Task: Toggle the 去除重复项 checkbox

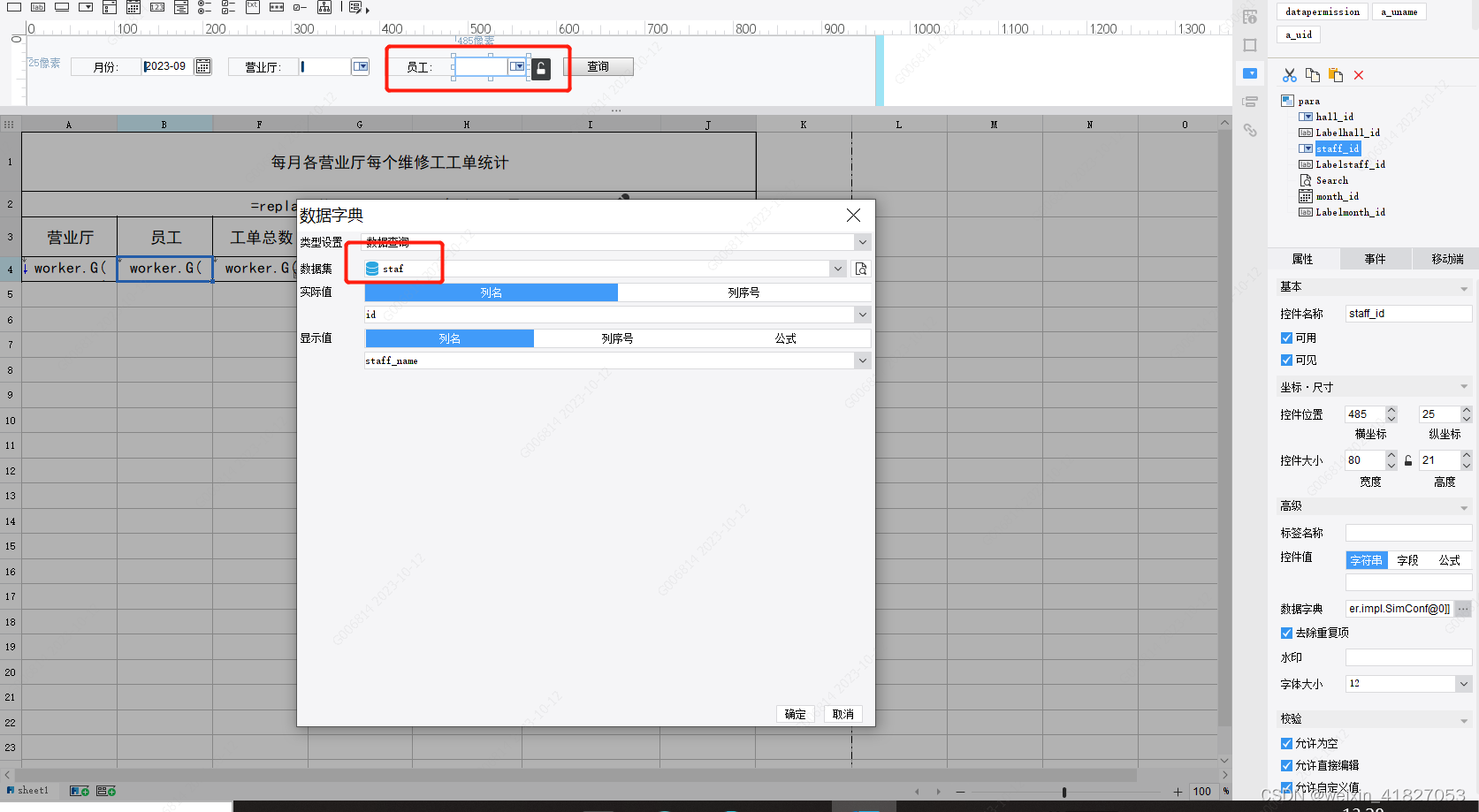Action: (1286, 633)
